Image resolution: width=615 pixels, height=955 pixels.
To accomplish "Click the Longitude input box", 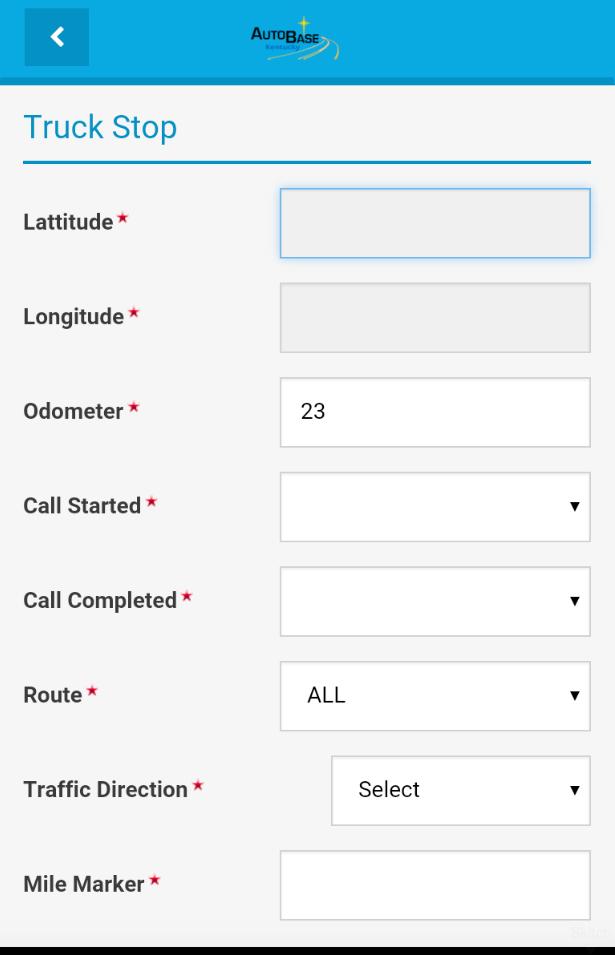I will coord(435,318).
